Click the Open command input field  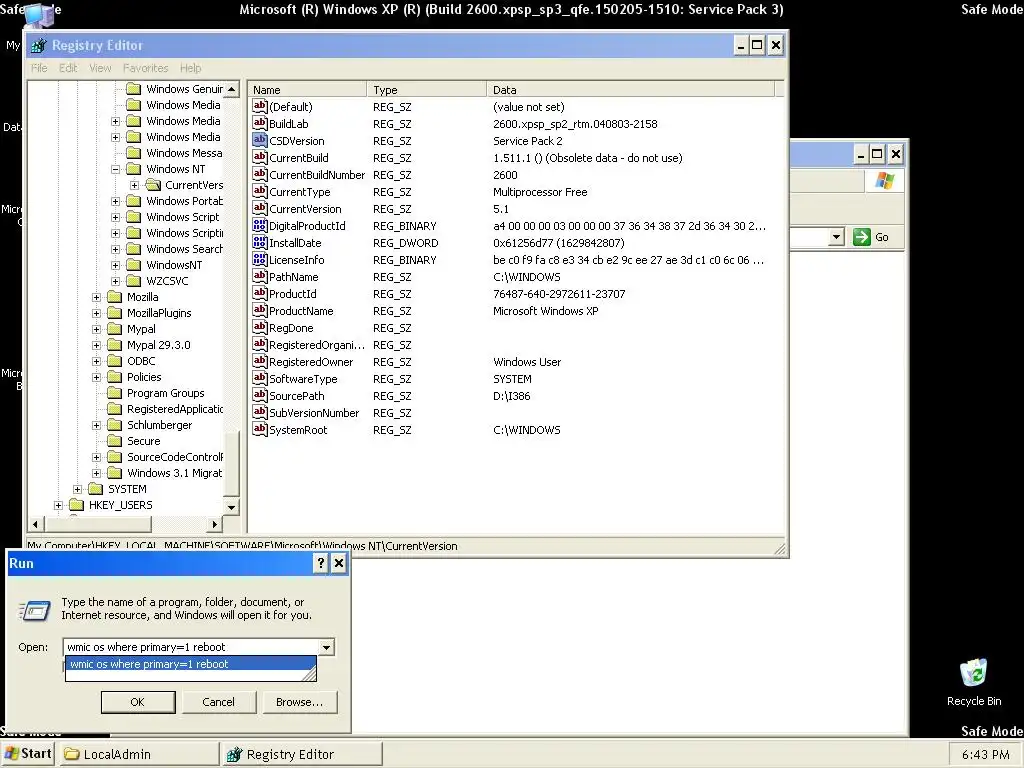(x=191, y=647)
